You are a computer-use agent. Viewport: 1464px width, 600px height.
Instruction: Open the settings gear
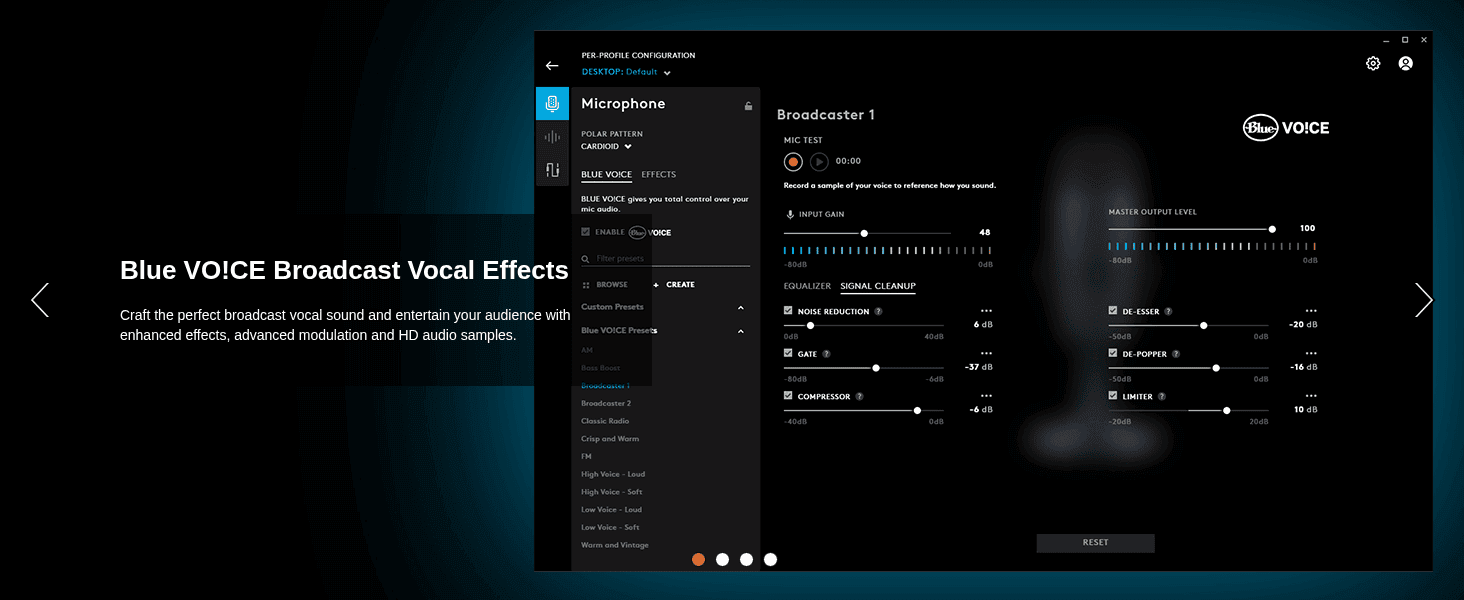pos(1373,63)
